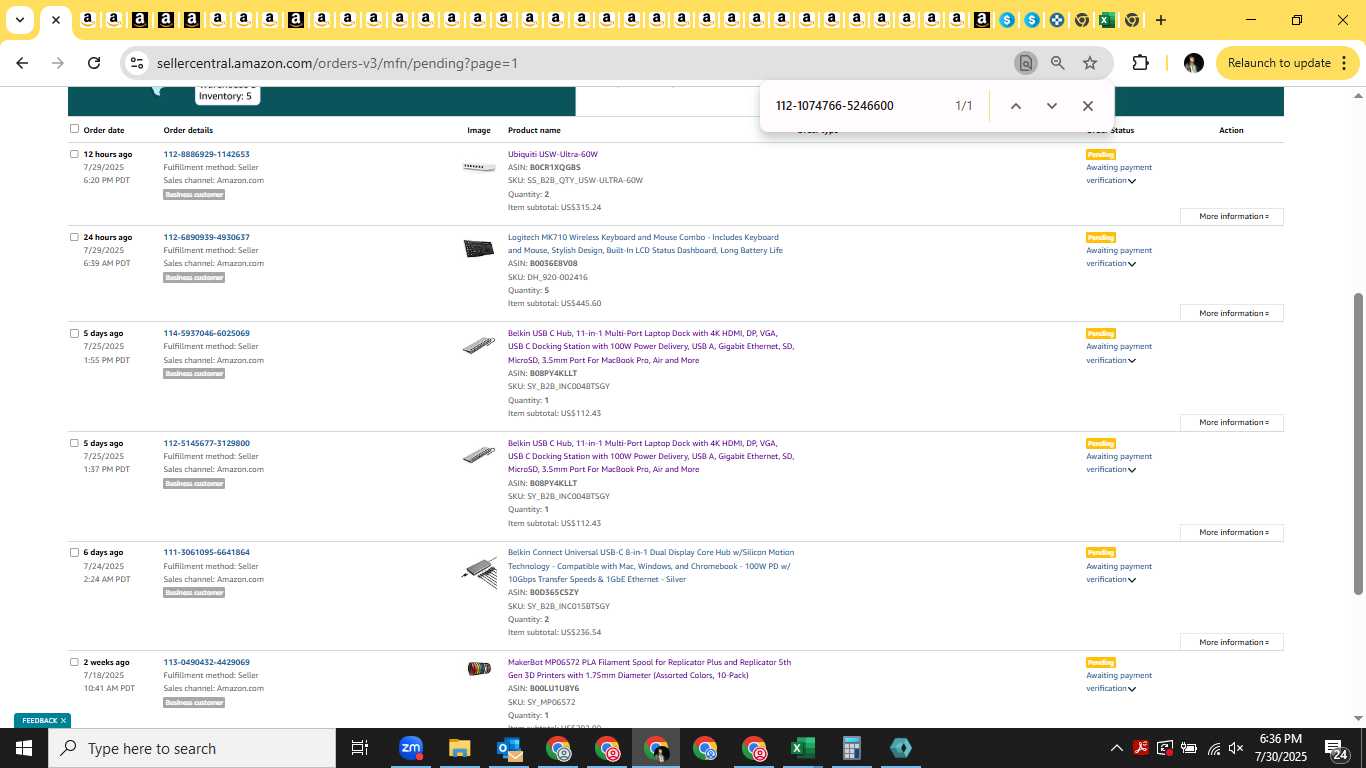Click the page vertical scrollbar thumb
1366x768 pixels.
click(1358, 443)
